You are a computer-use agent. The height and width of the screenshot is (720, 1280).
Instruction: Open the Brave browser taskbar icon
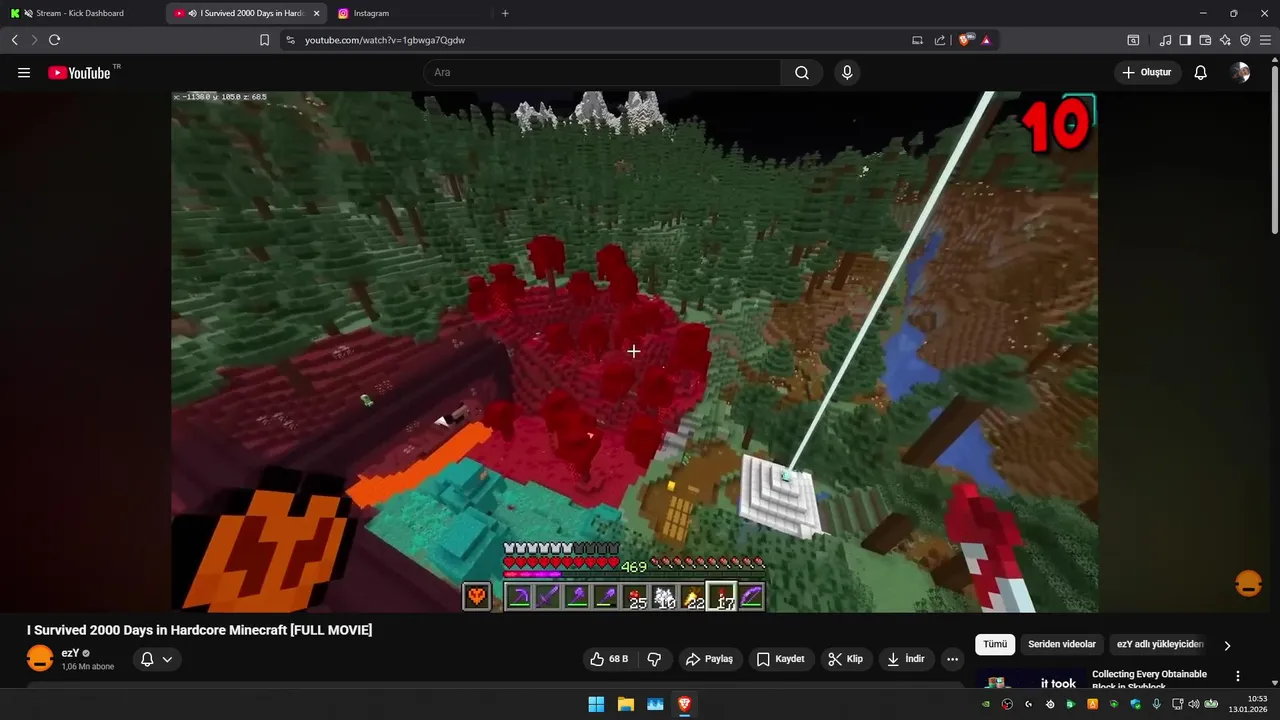click(x=684, y=704)
